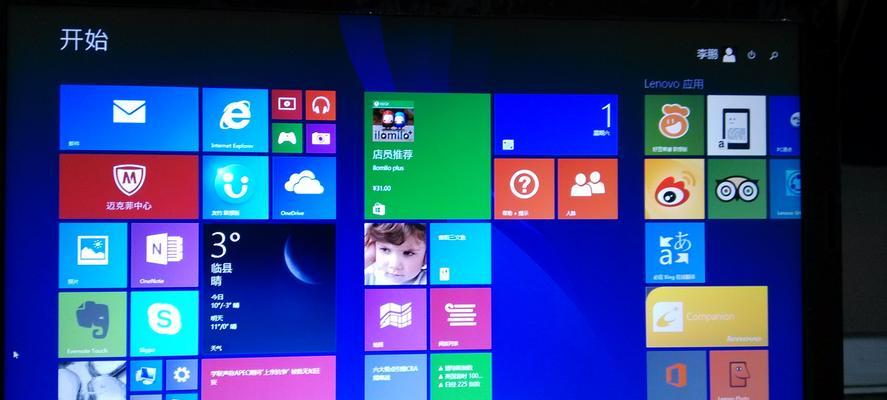Launch the OneNote tile
This screenshot has width=887, height=400.
point(165,255)
